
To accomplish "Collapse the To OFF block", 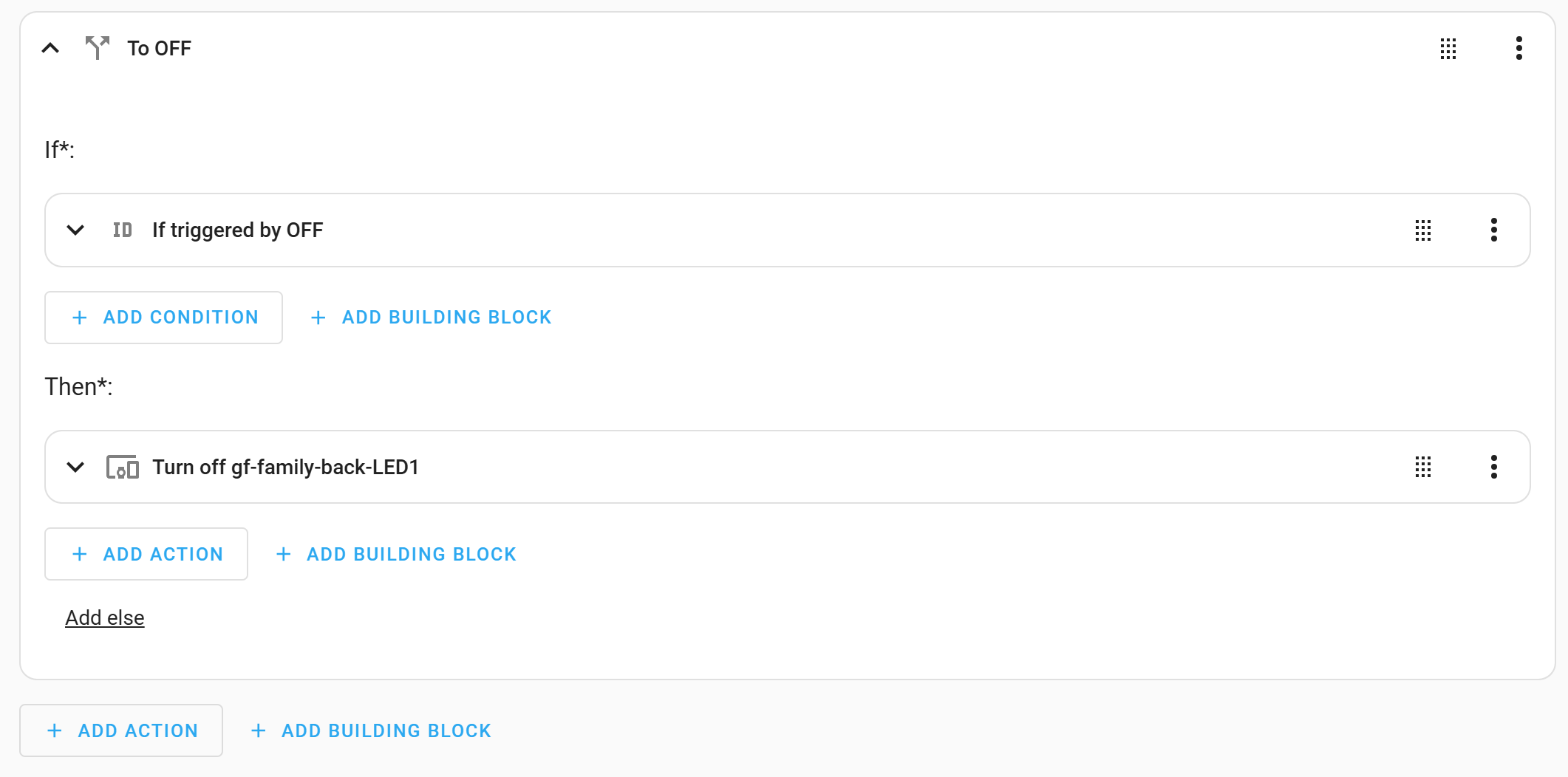I will [x=50, y=49].
